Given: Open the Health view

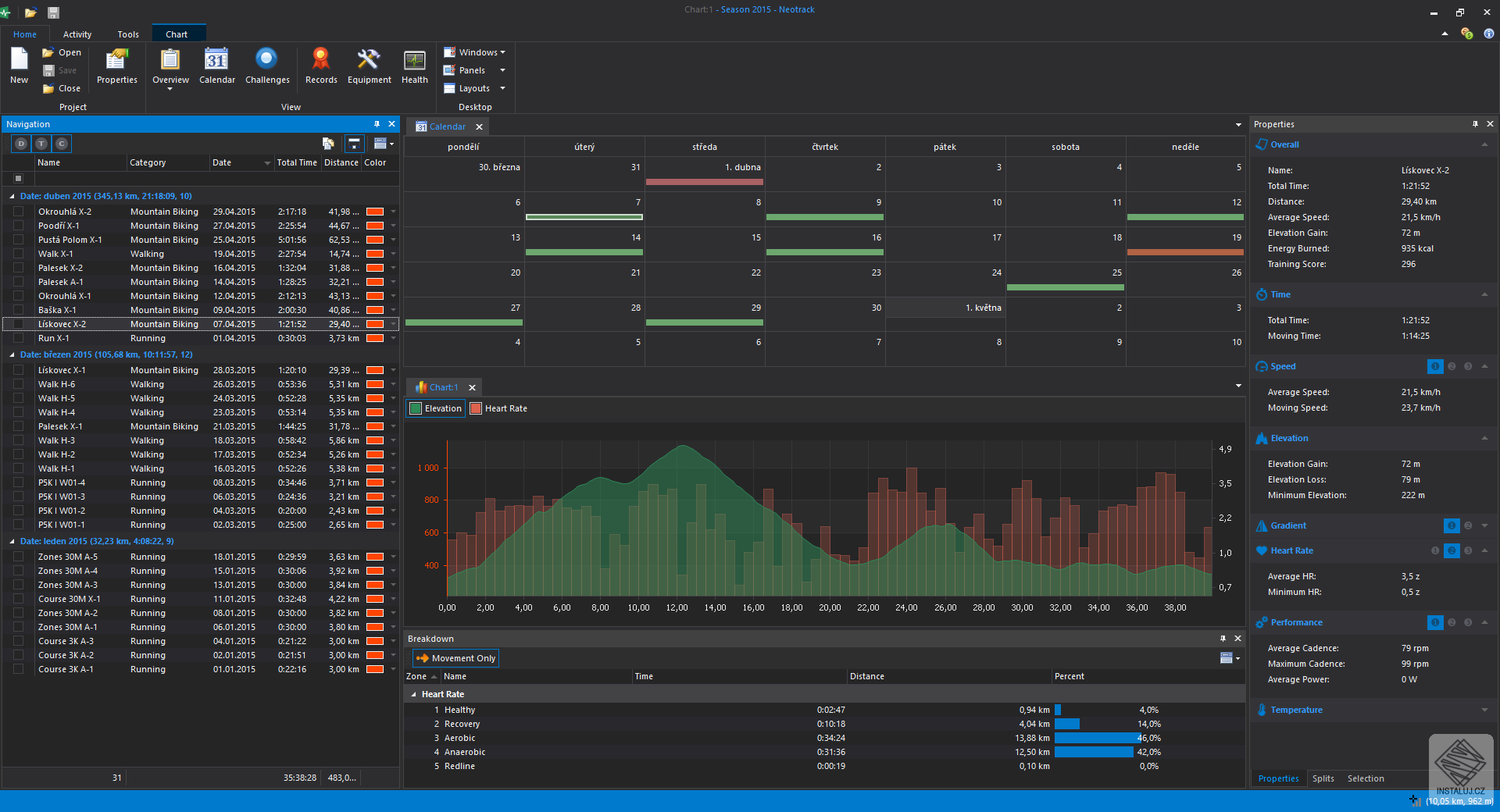Looking at the screenshot, I should pos(415,66).
